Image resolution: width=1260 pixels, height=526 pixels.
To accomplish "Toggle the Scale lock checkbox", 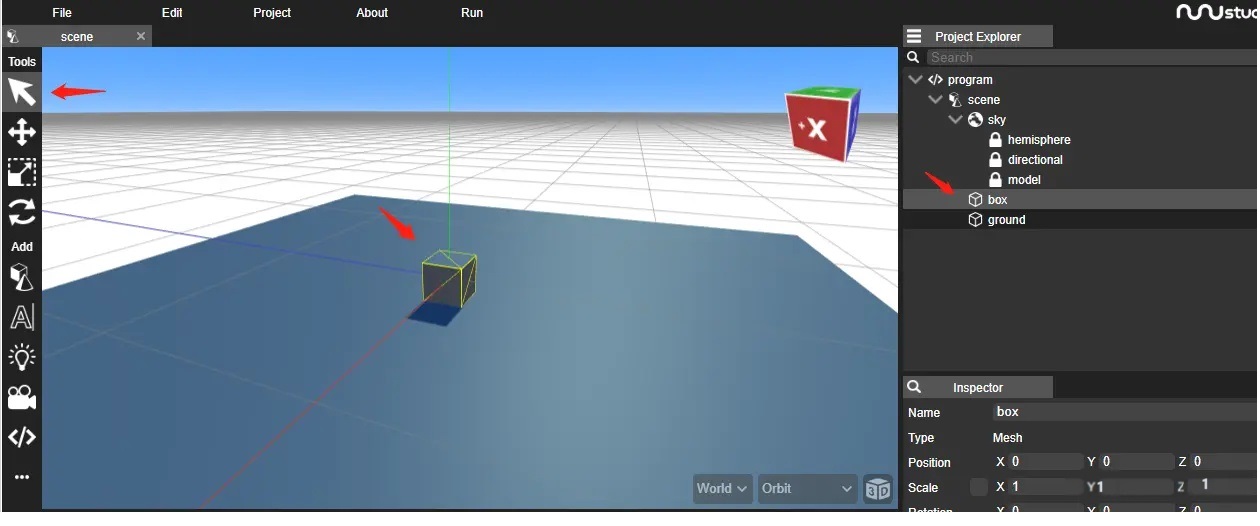I will [x=978, y=487].
